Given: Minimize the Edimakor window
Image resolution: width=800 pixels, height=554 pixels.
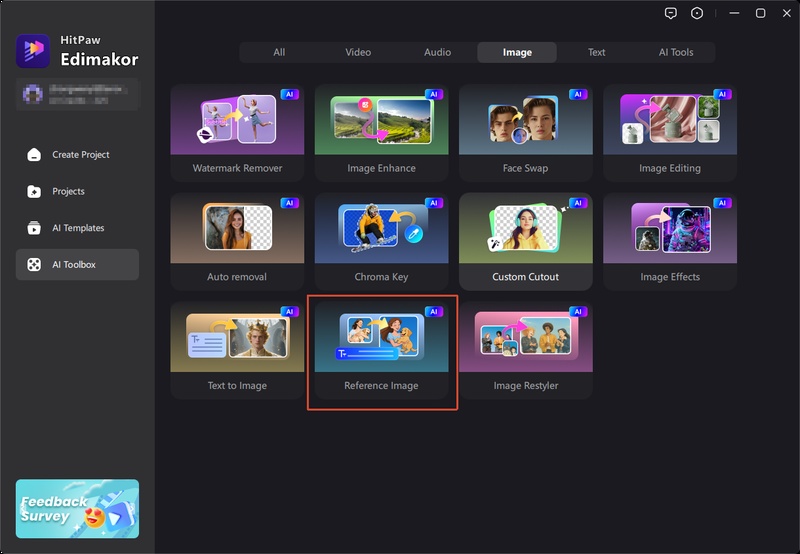Looking at the screenshot, I should coord(734,13).
